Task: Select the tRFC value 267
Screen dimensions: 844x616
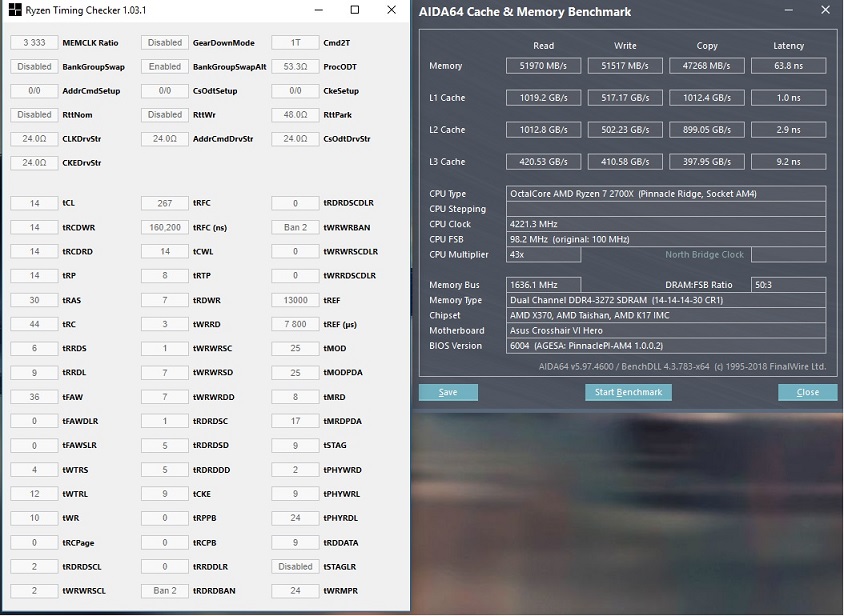Action: click(x=165, y=203)
